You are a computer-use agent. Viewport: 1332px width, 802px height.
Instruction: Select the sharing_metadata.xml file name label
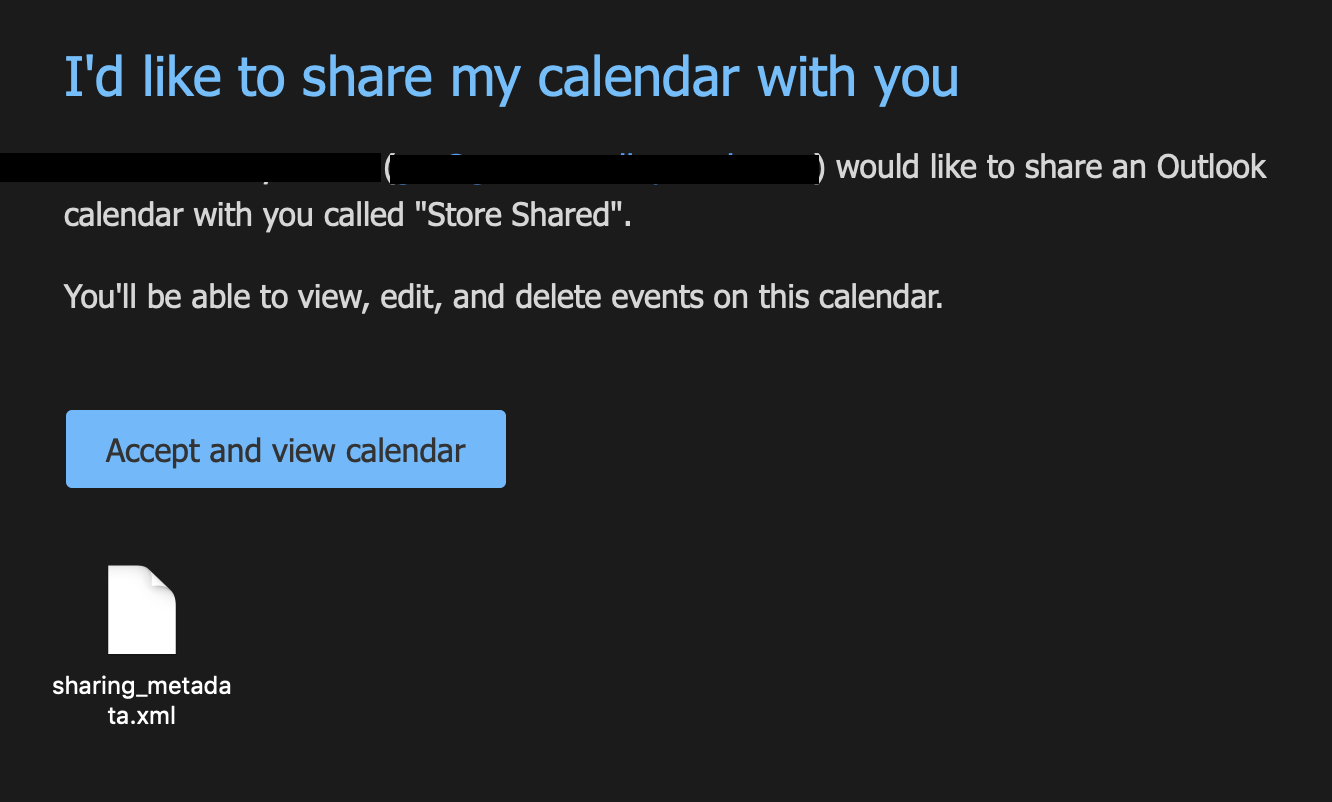click(142, 701)
